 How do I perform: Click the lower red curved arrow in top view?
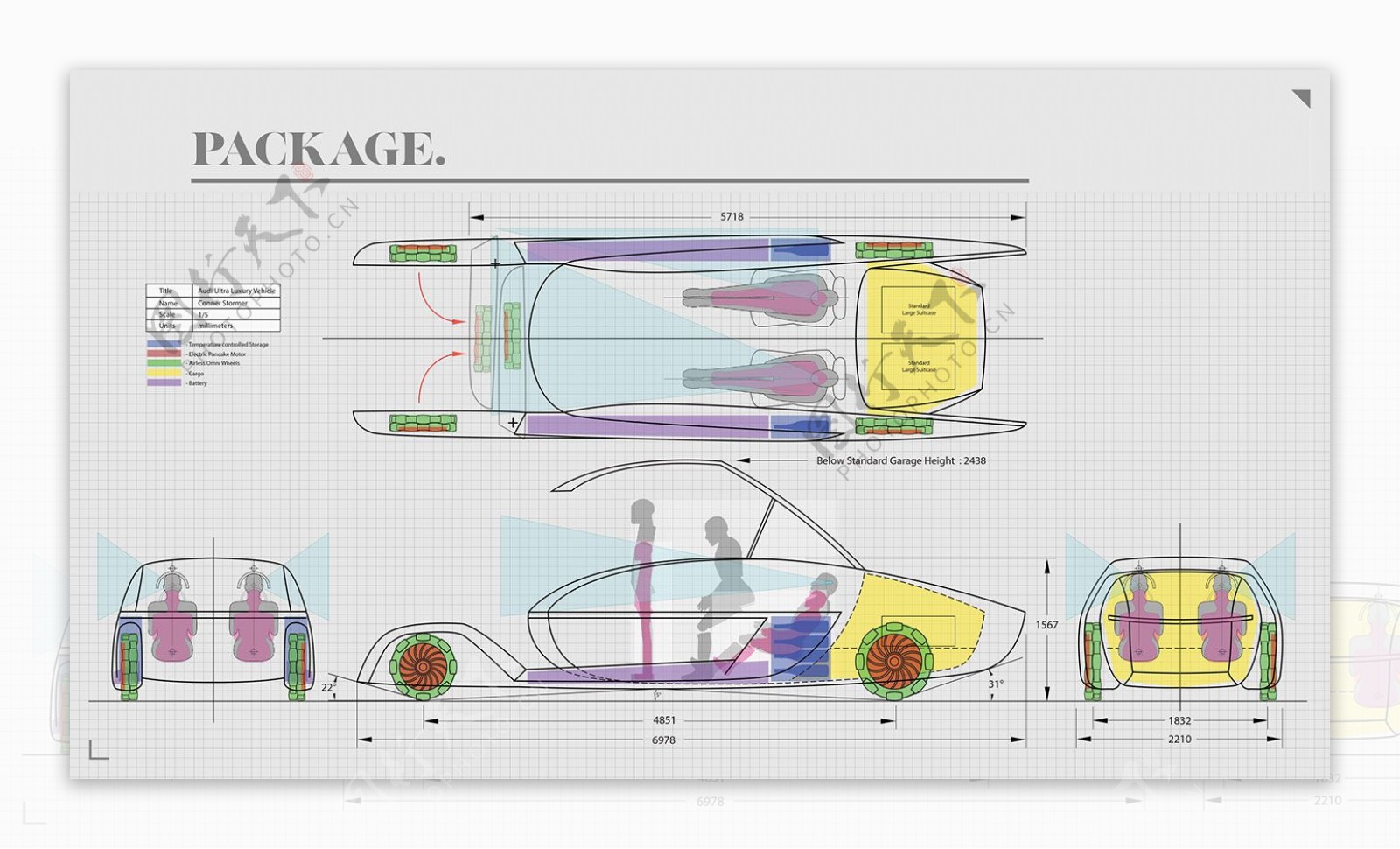tap(442, 377)
